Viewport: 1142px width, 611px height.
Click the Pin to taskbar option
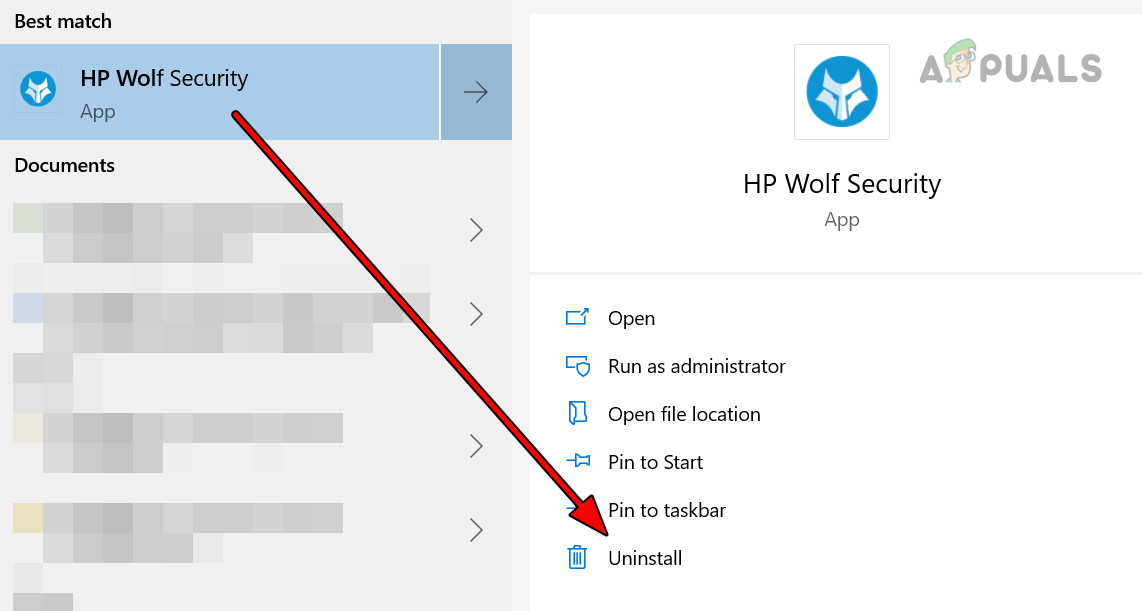[x=668, y=509]
